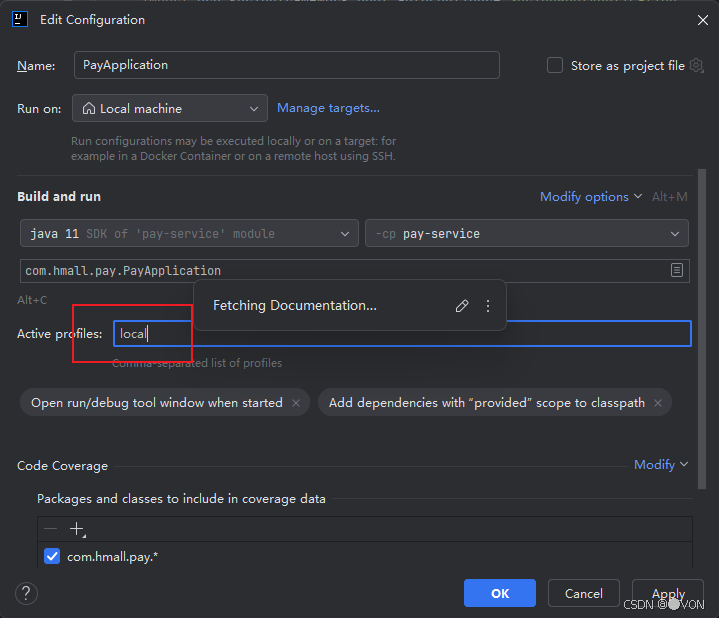Click Packages and classes to include label

tap(181, 499)
